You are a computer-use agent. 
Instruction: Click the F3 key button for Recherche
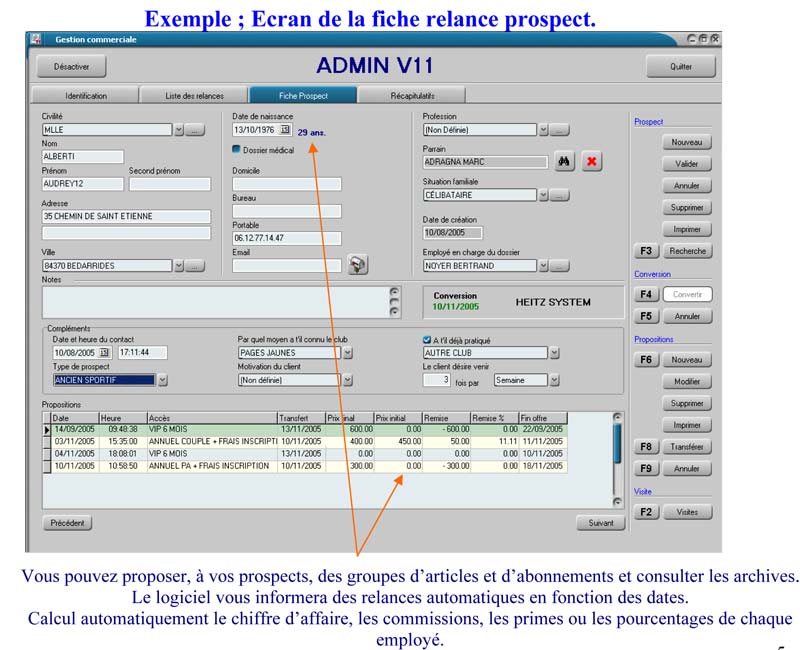646,251
